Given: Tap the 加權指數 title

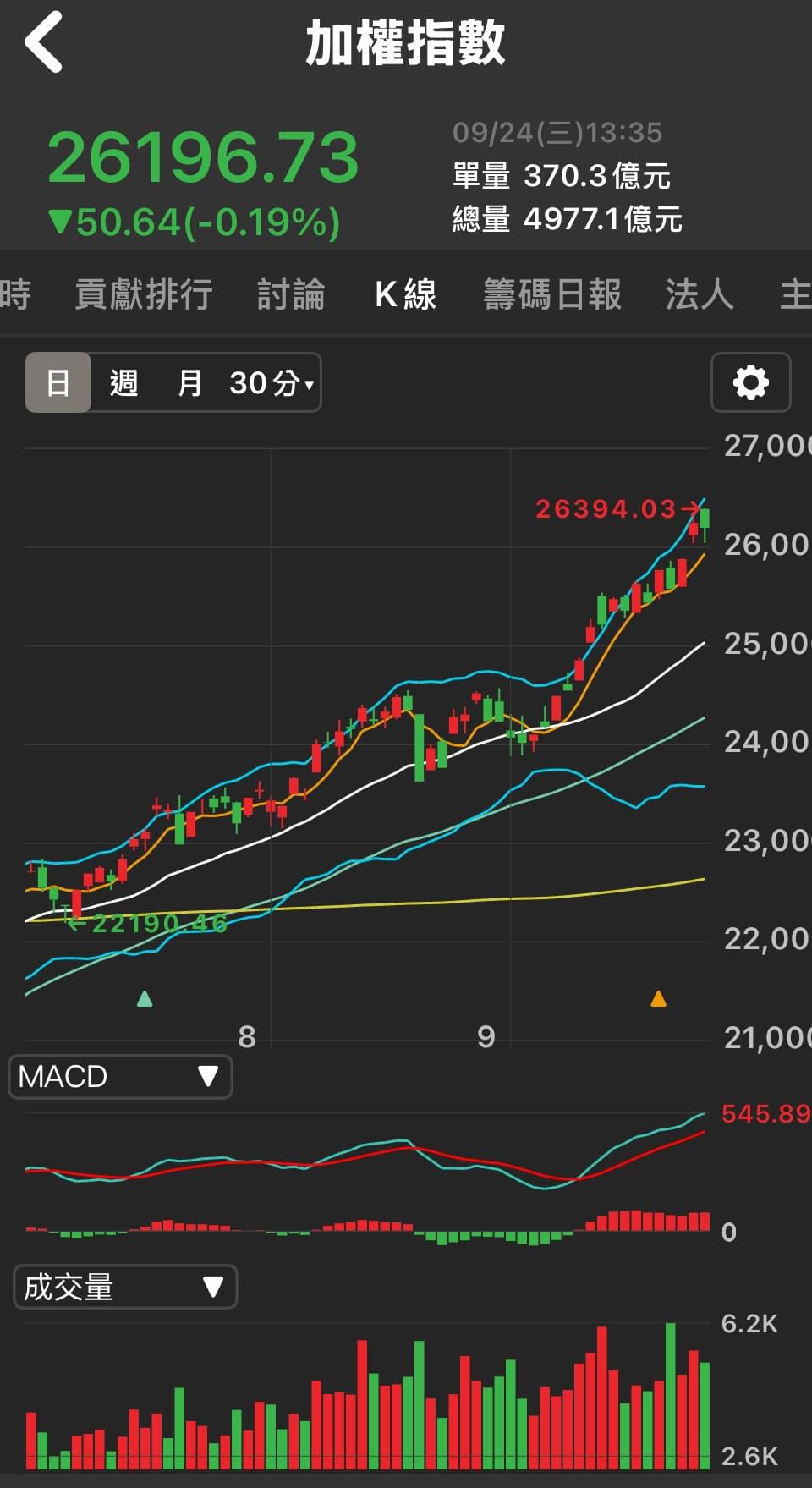Looking at the screenshot, I should 405,43.
